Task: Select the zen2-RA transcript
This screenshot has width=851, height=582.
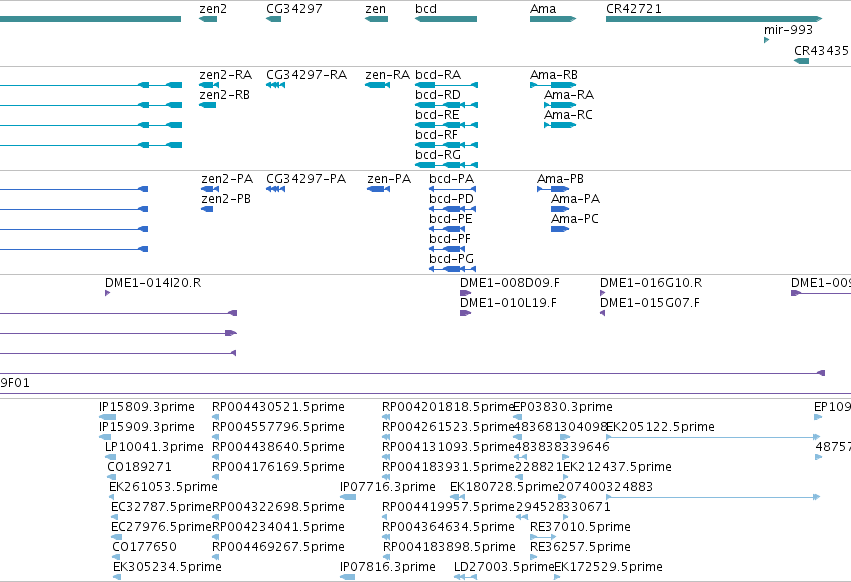Action: [209, 85]
